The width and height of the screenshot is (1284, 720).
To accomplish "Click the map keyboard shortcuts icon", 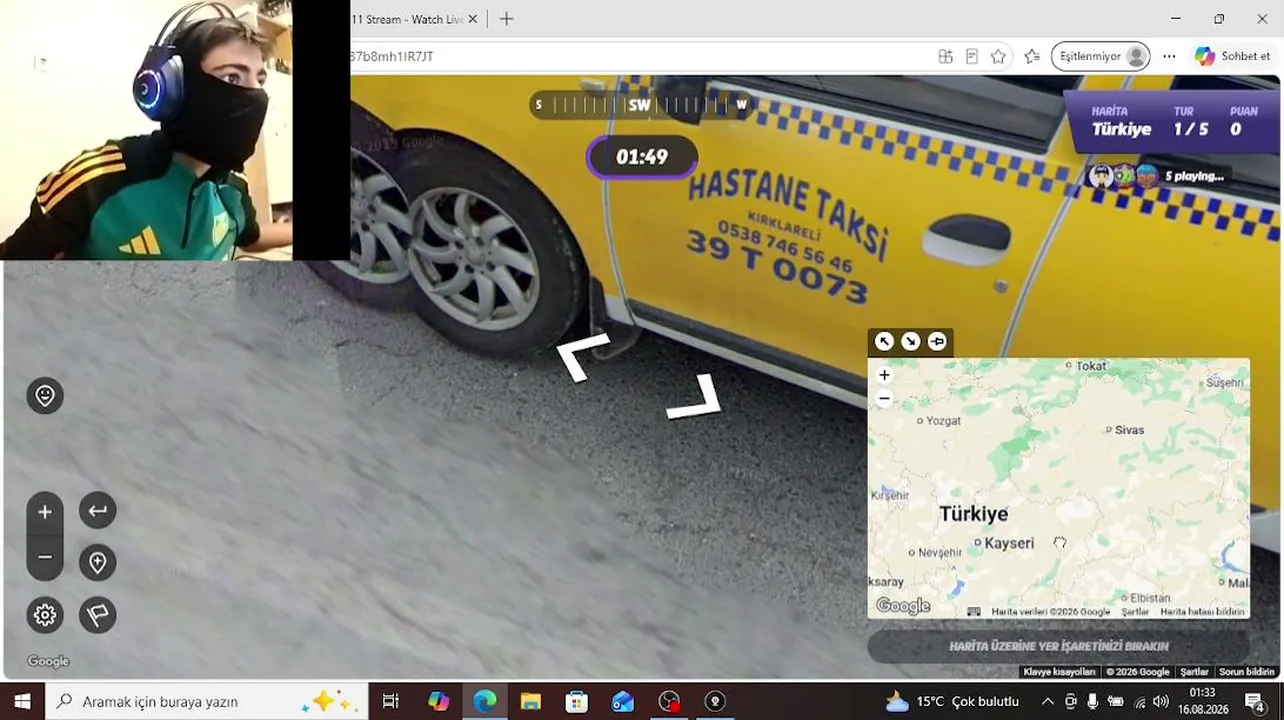I will tap(974, 611).
